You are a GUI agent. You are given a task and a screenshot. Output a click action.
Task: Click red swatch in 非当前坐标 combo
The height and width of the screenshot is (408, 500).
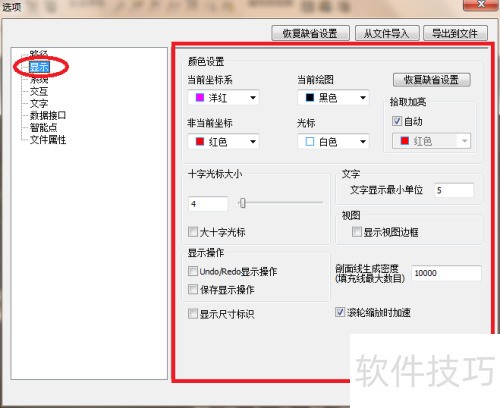200,142
